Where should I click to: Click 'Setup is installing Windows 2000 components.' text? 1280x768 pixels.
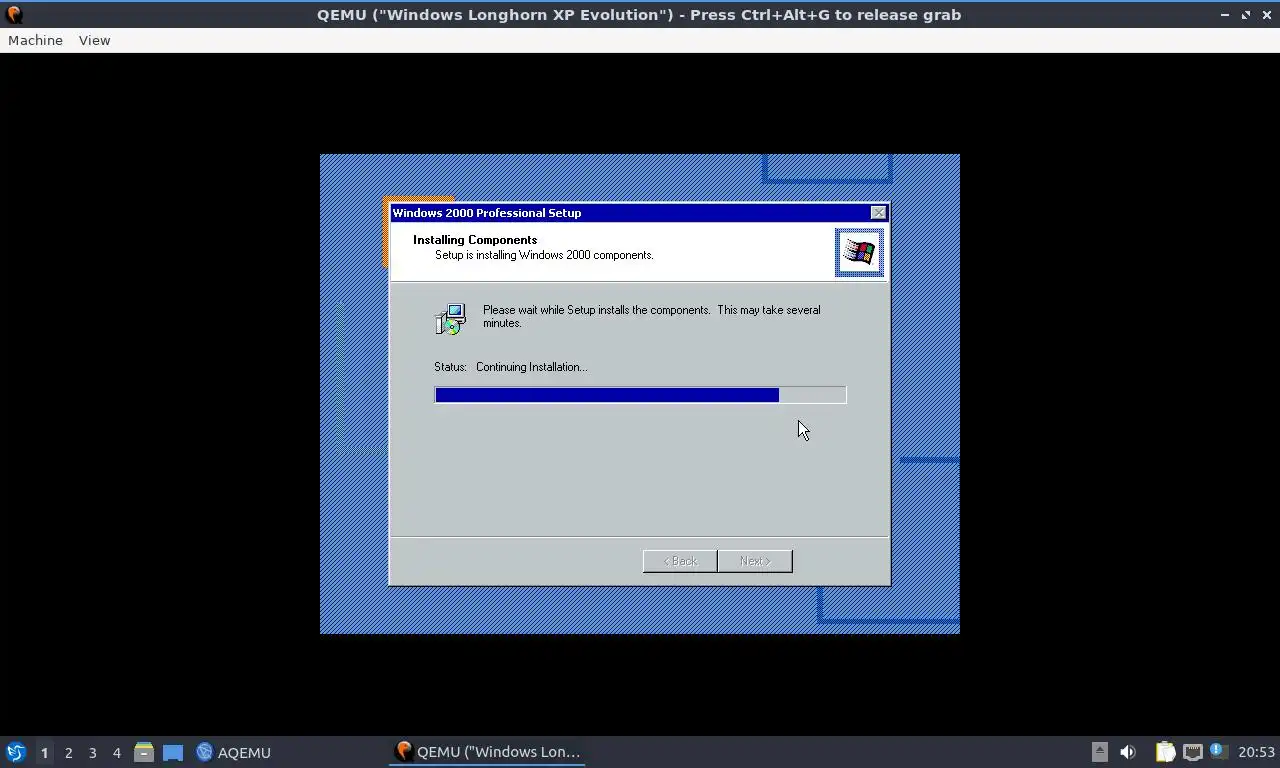(544, 255)
